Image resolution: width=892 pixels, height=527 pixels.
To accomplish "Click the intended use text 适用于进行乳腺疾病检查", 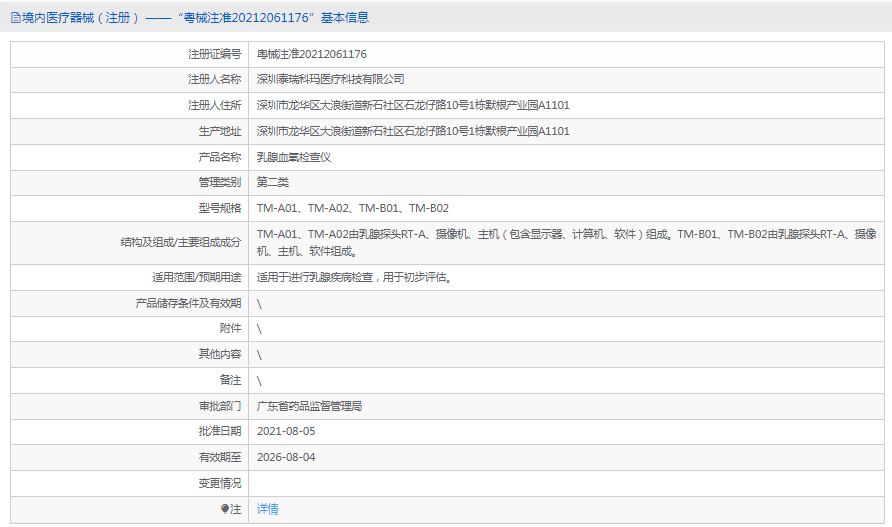I will (355, 277).
